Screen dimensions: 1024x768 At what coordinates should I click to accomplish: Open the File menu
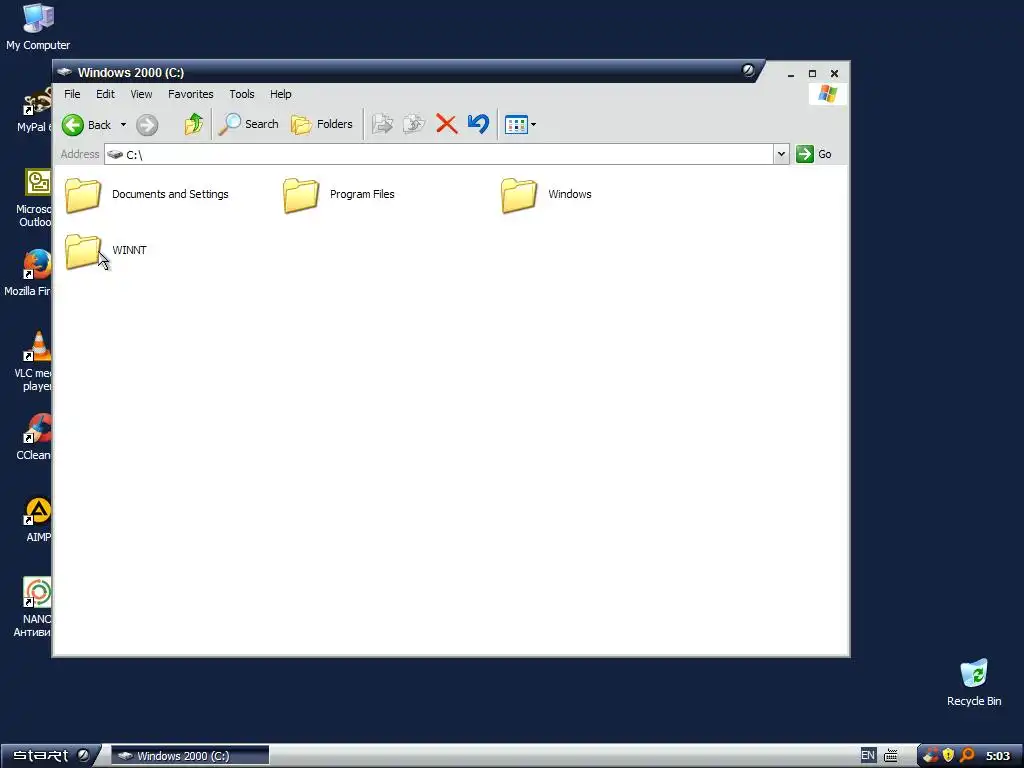click(x=72, y=94)
